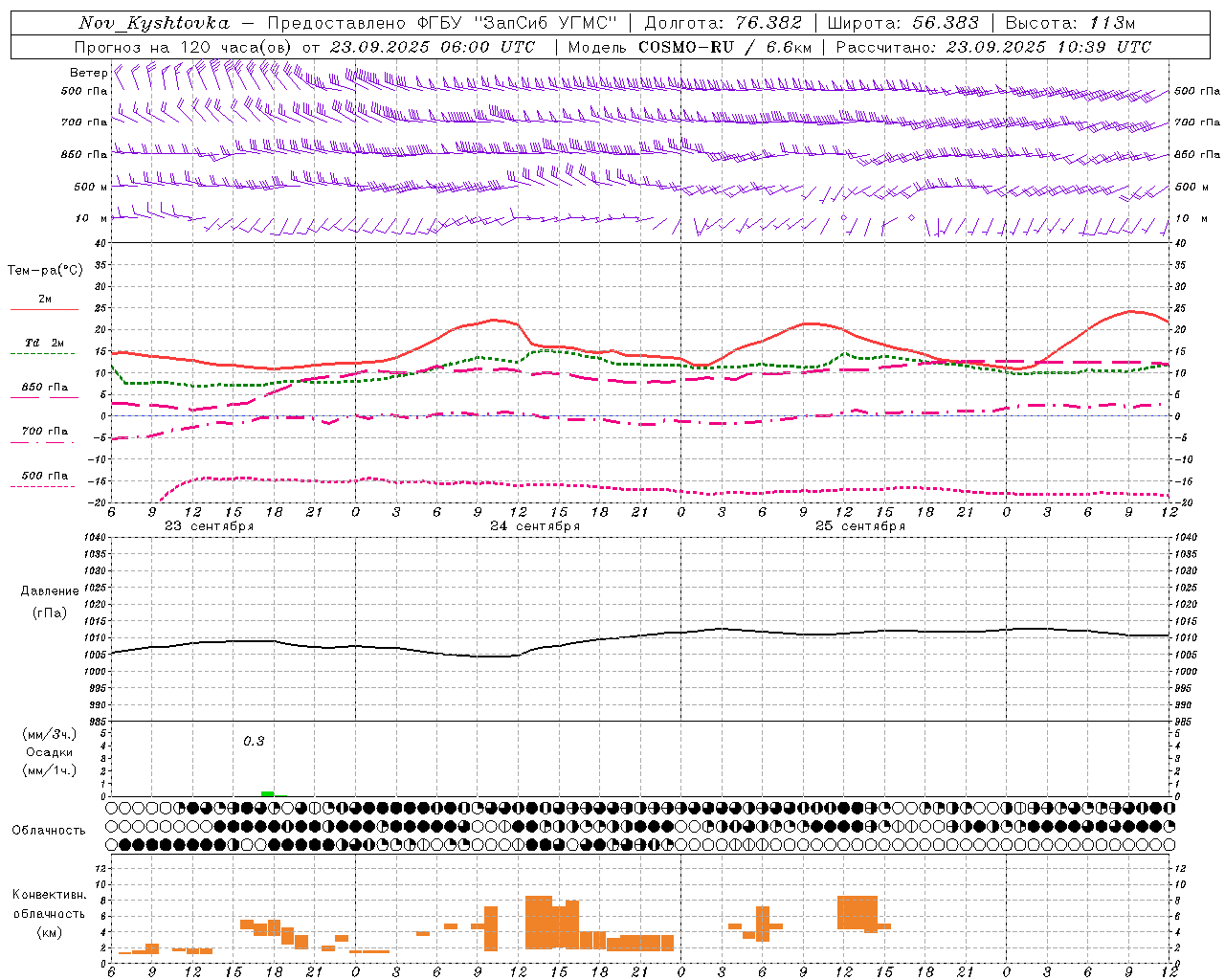Select the Рассчитано: 23.09.2025 10:39 UTC timestamp
The image size is (1225, 980).
pos(993,47)
